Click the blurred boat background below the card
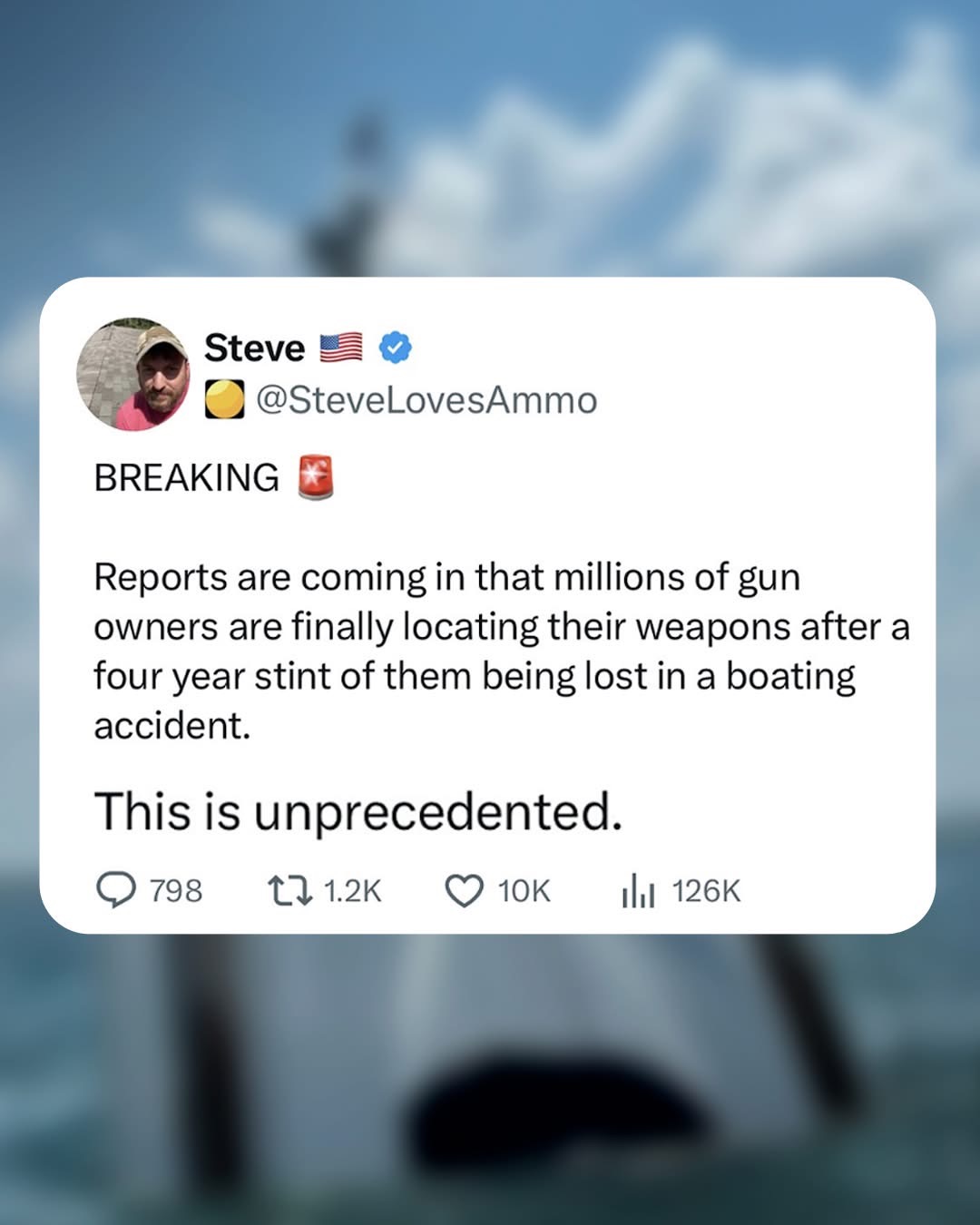This screenshot has height=1225, width=980. click(x=490, y=1080)
